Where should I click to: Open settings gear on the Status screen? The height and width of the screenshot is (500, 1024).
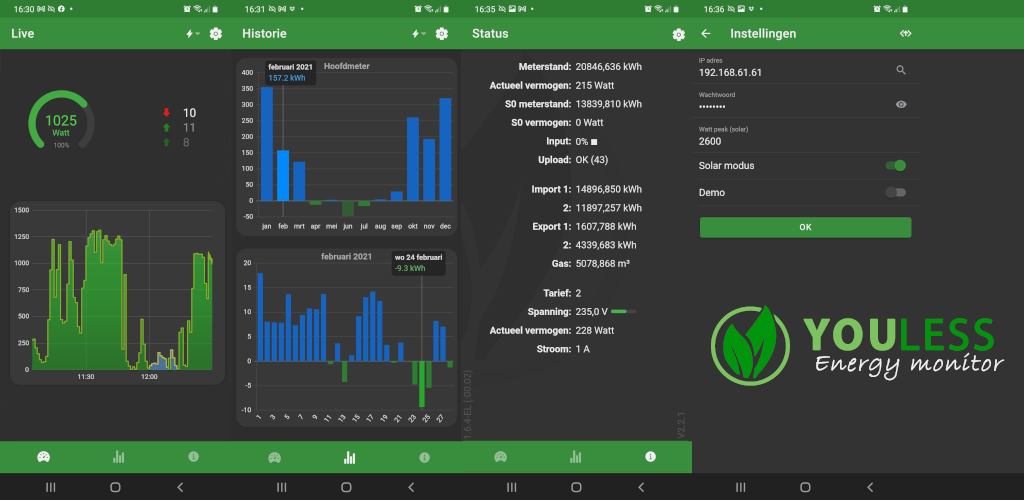678,34
